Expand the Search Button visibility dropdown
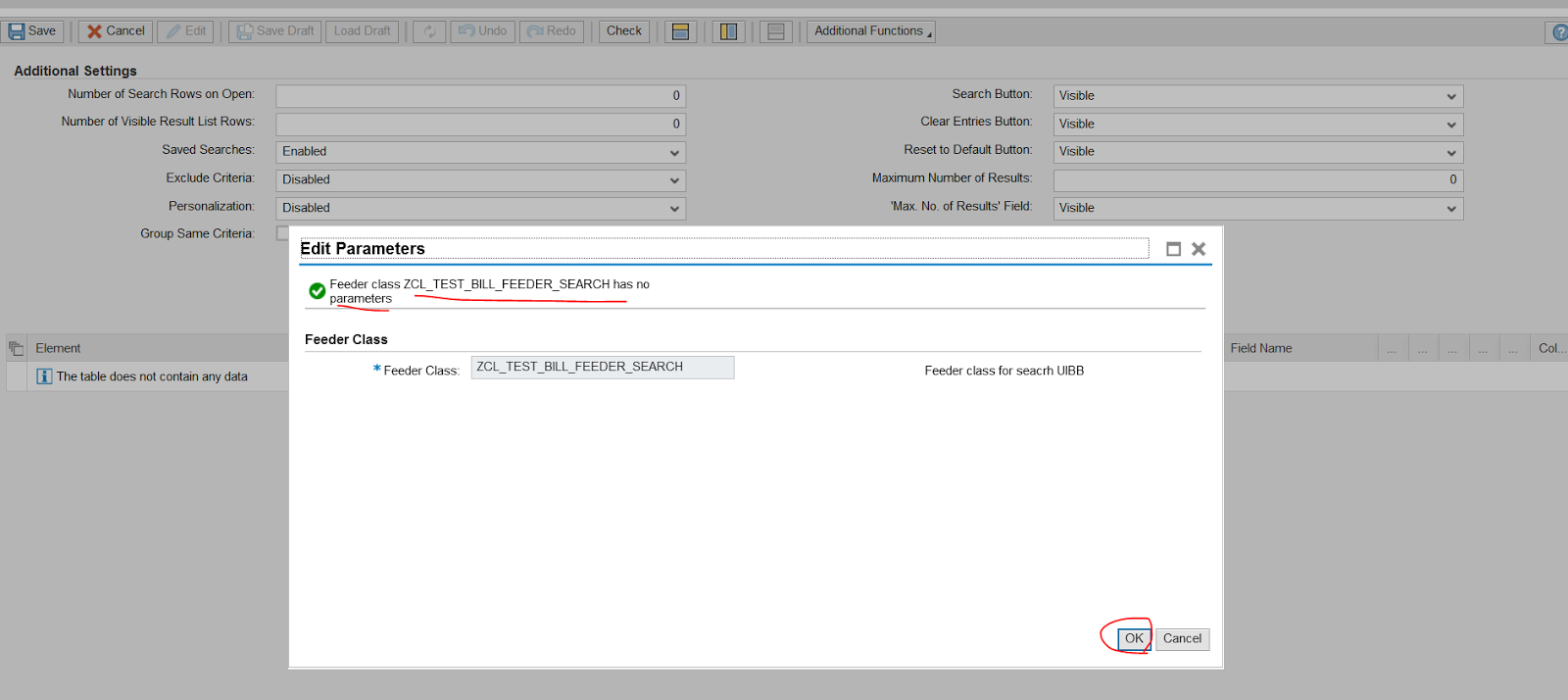 pos(1257,96)
